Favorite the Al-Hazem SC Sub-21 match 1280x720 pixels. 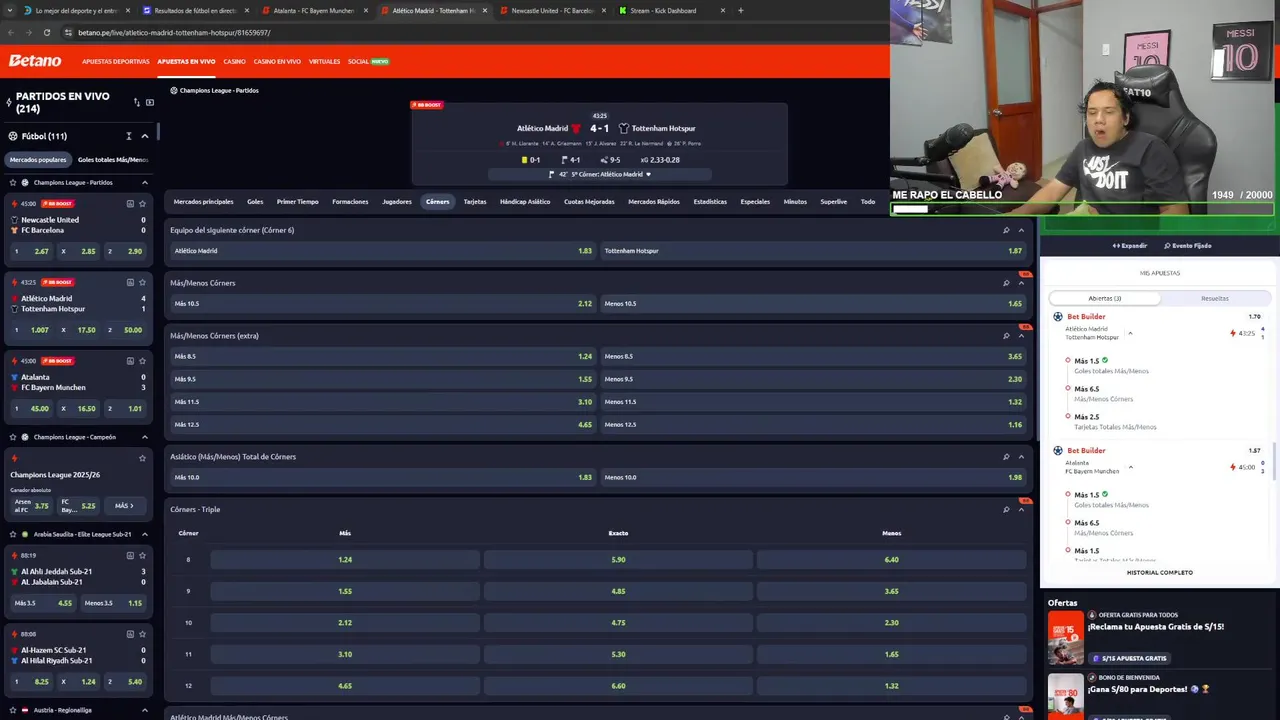(142, 634)
